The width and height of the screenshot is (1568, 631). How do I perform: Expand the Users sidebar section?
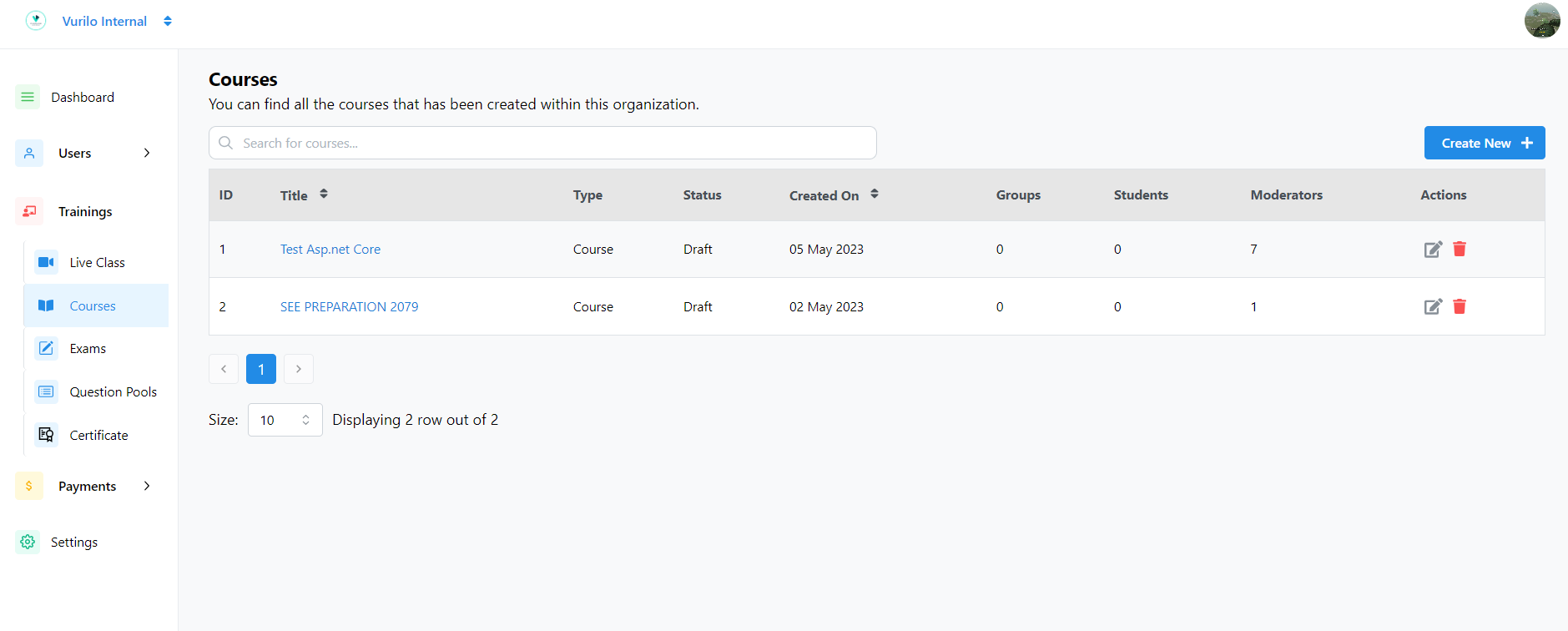147,153
